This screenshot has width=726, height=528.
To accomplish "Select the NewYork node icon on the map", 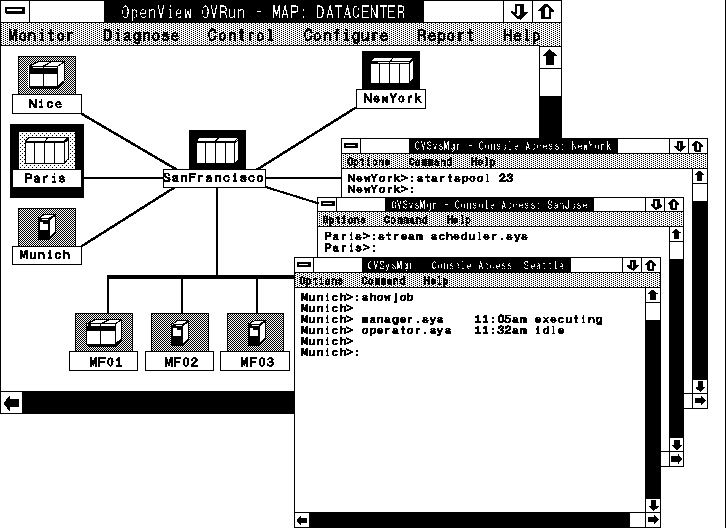I will point(391,70).
